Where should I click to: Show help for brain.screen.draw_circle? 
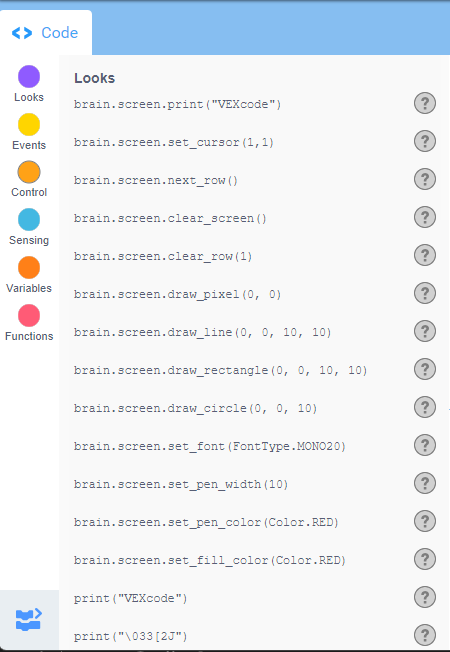(425, 407)
